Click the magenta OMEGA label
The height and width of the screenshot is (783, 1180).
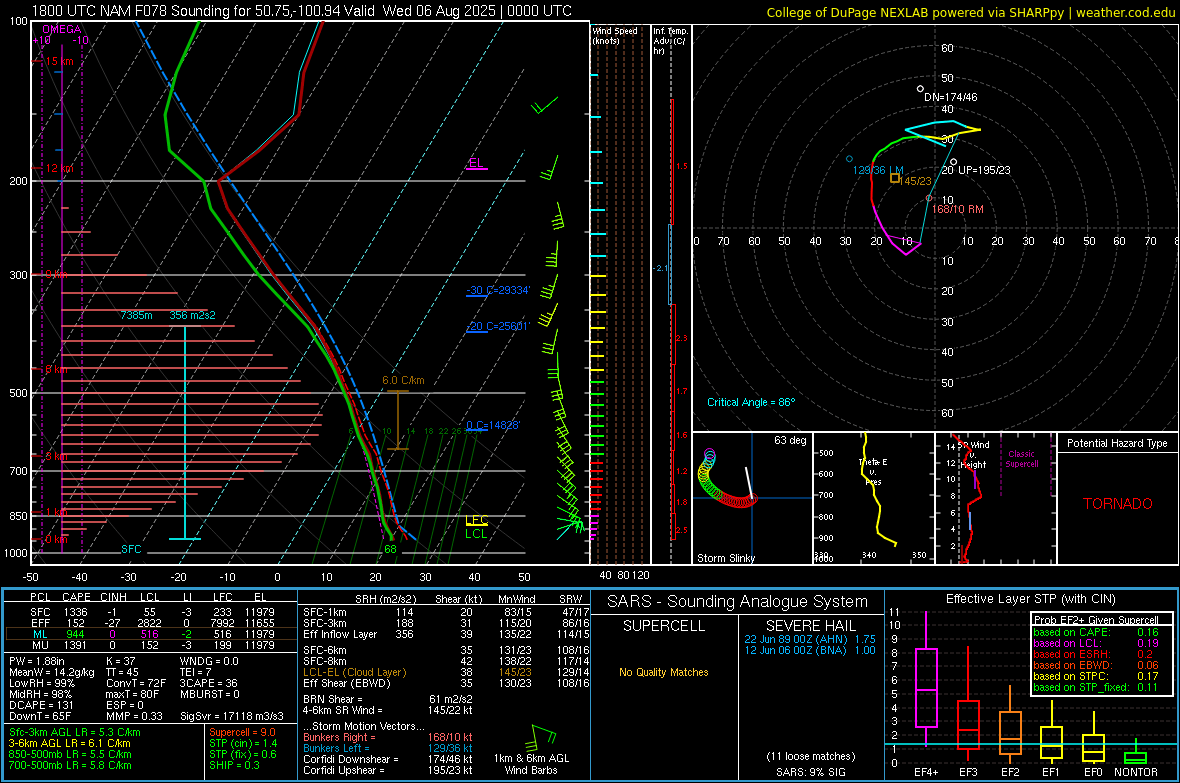click(62, 29)
